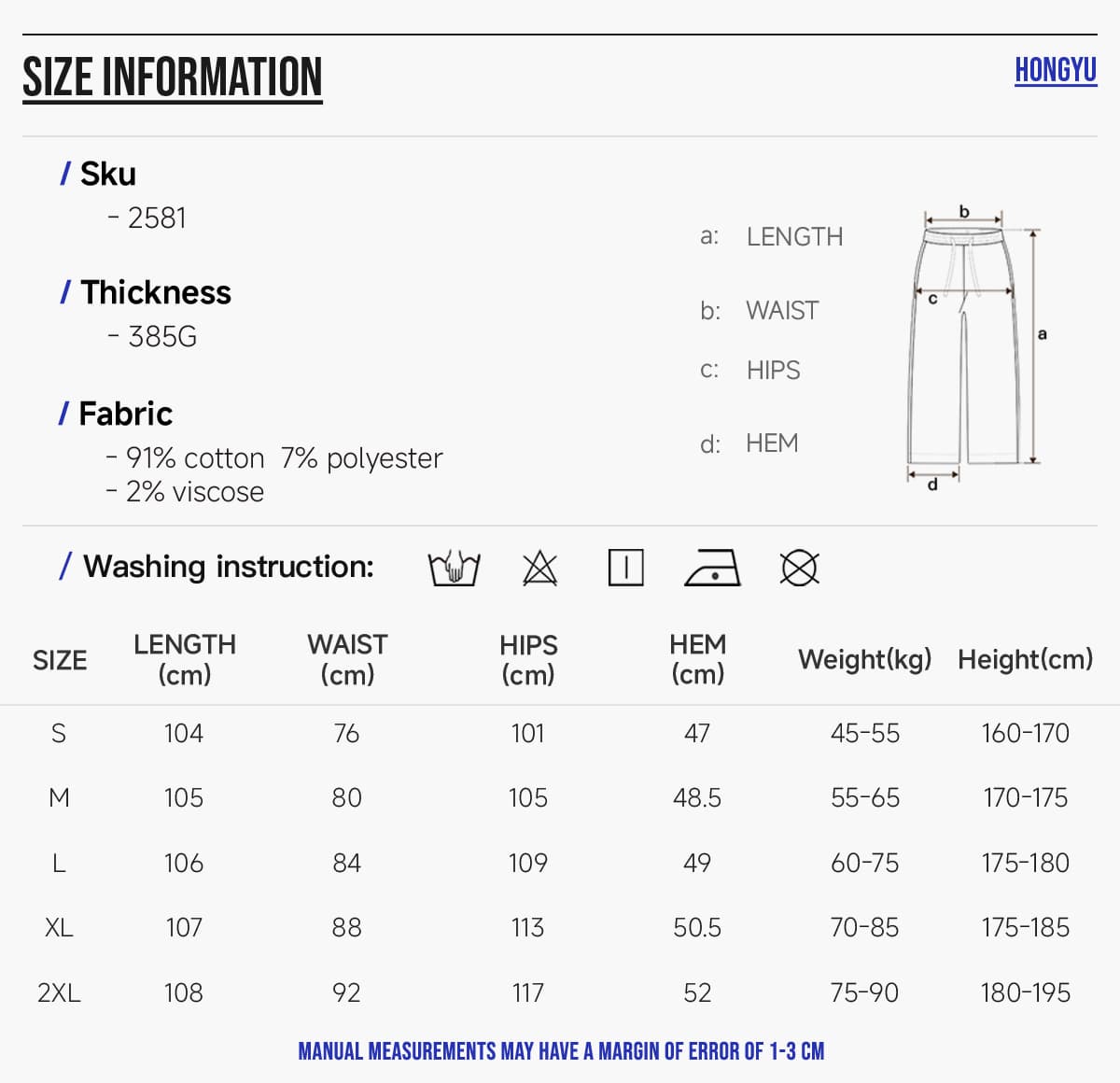Screen dimensions: 1120x1083
Task: Select the HEM (cm) column header
Action: point(697,659)
